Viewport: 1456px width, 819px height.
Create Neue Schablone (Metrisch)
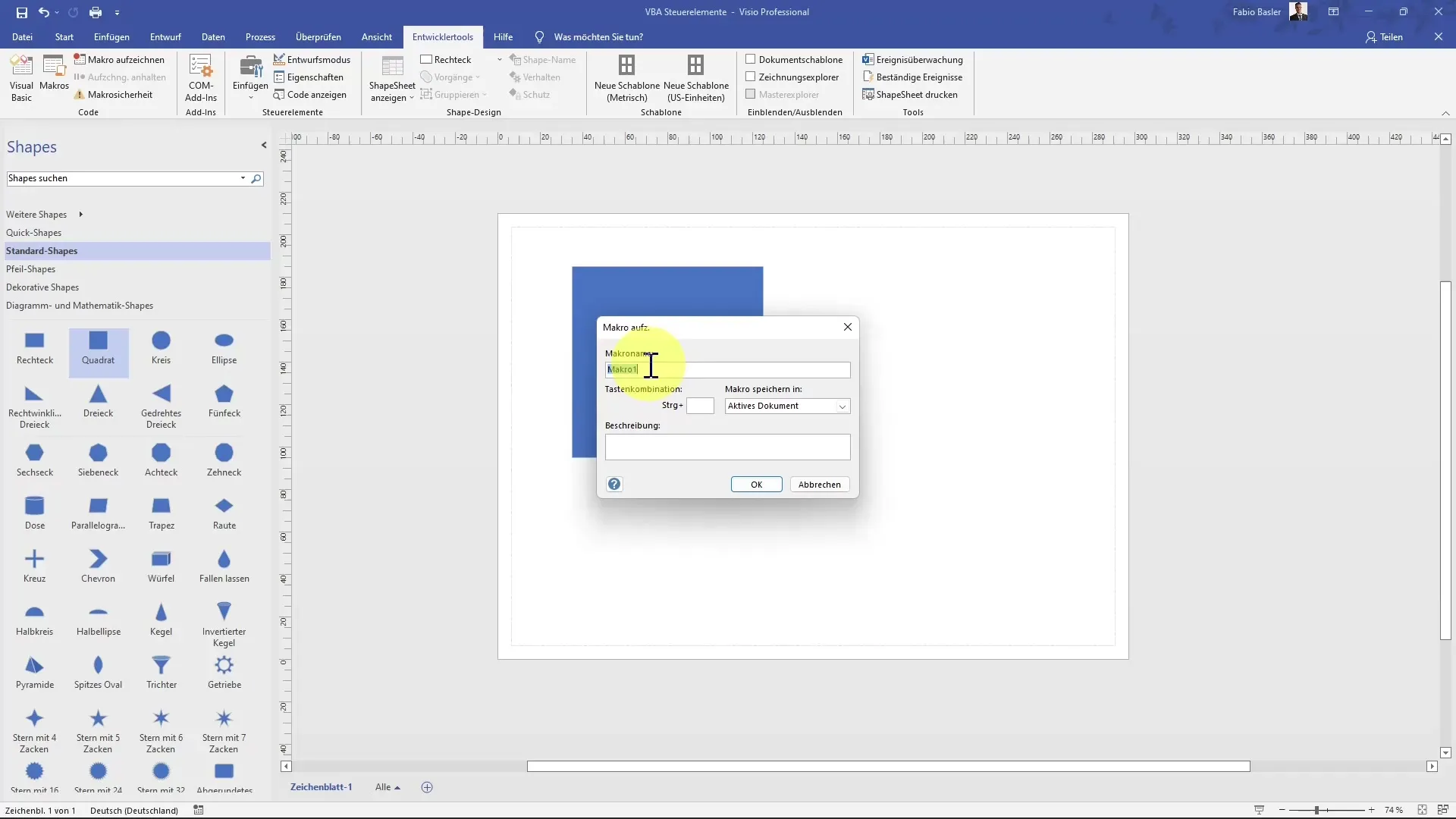[626, 78]
